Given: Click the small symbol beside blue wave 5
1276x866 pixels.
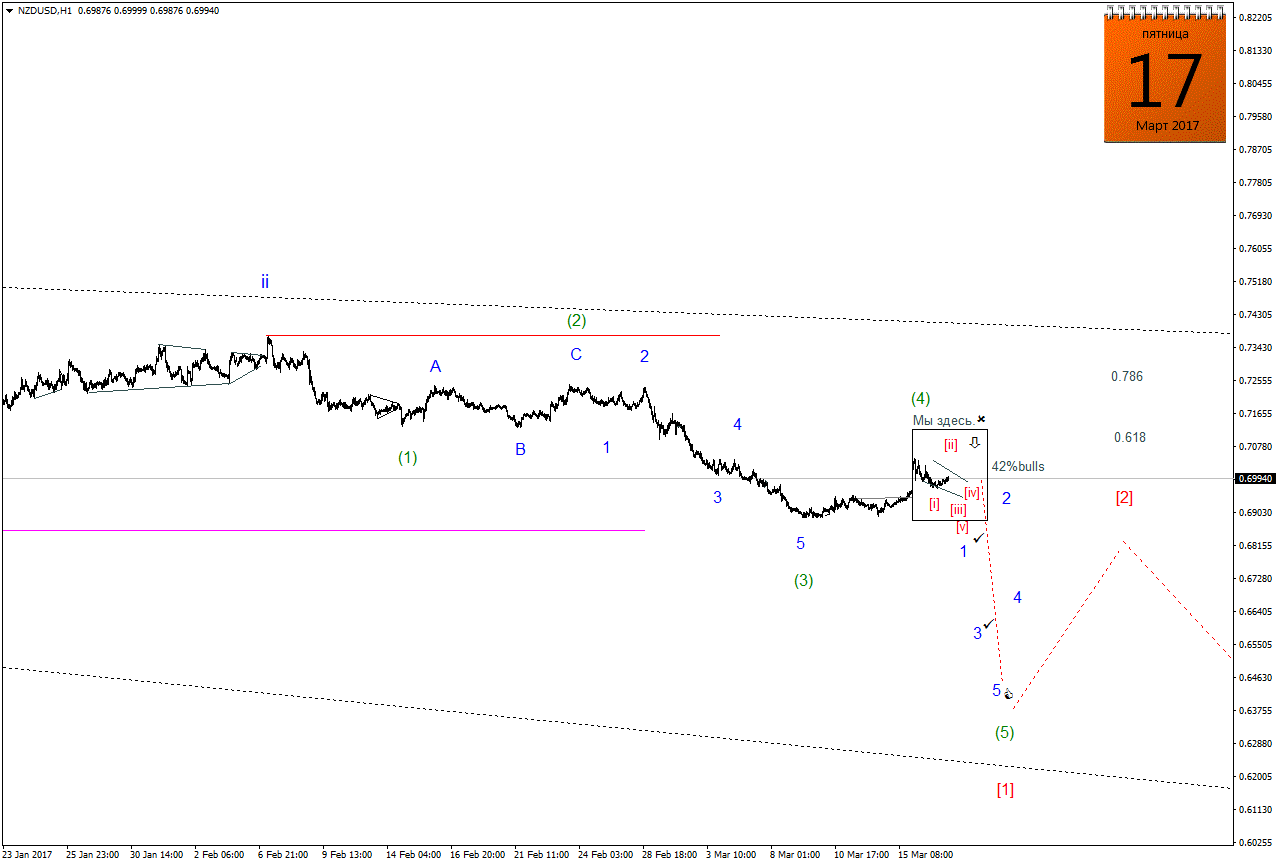Looking at the screenshot, I should [1008, 694].
